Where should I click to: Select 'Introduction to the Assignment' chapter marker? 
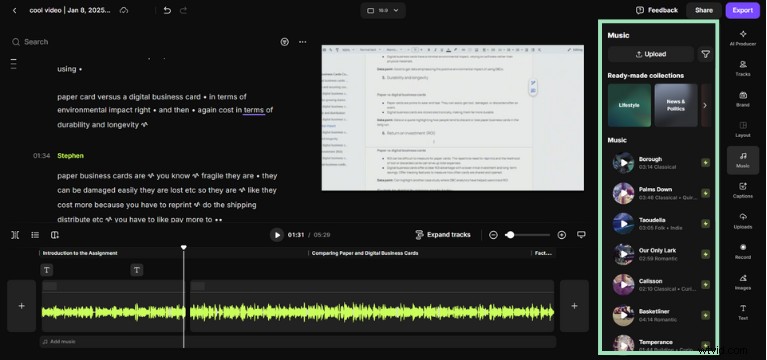80,253
